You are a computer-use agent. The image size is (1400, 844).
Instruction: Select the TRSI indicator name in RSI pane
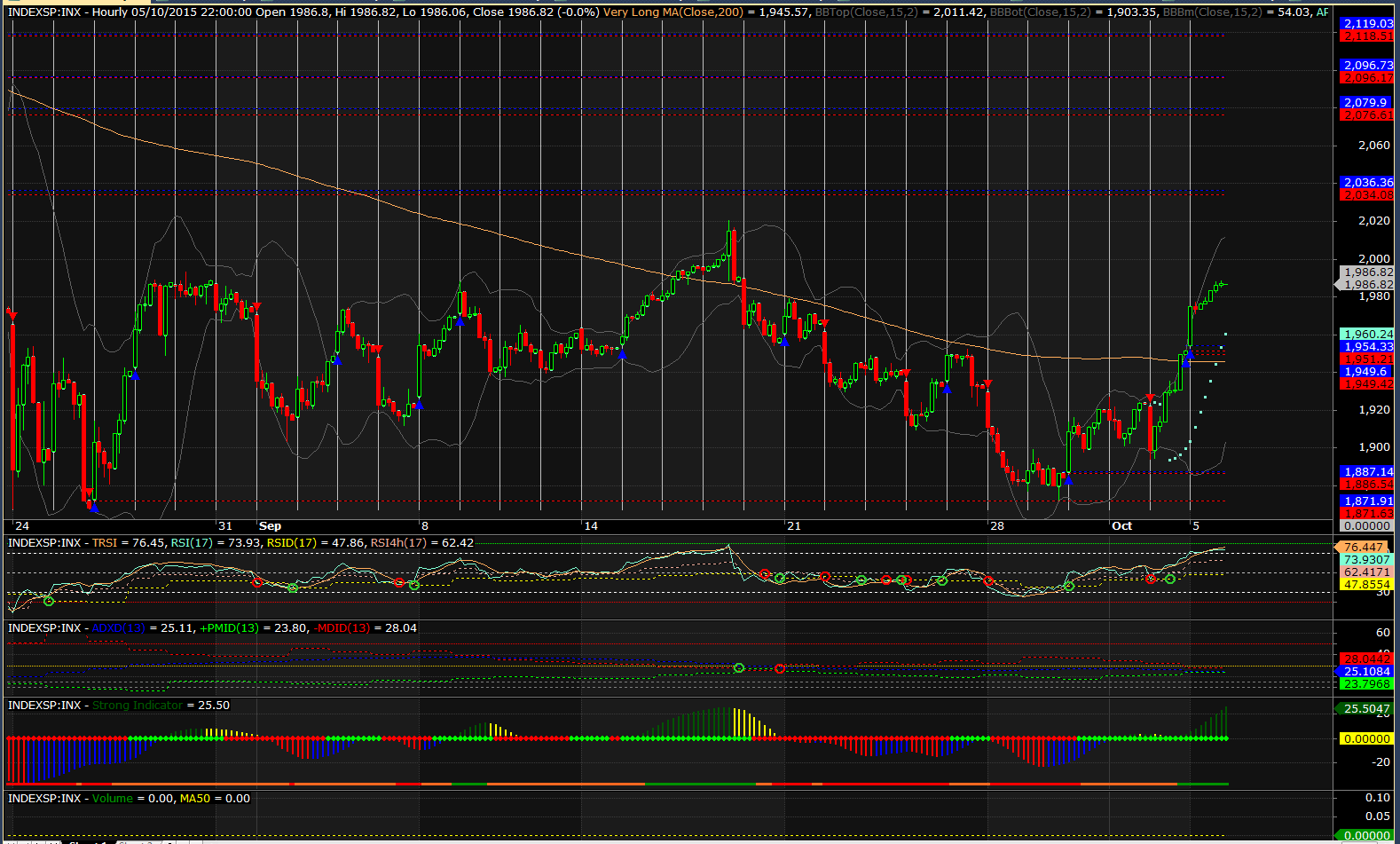pyautogui.click(x=106, y=543)
